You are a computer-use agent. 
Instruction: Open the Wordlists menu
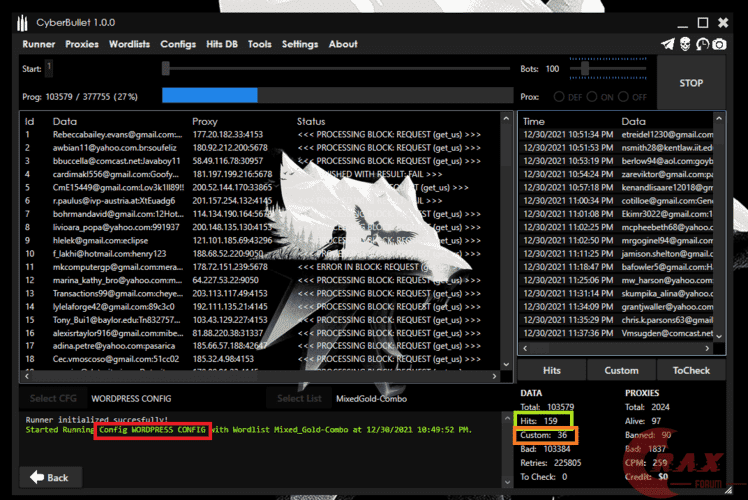[129, 44]
